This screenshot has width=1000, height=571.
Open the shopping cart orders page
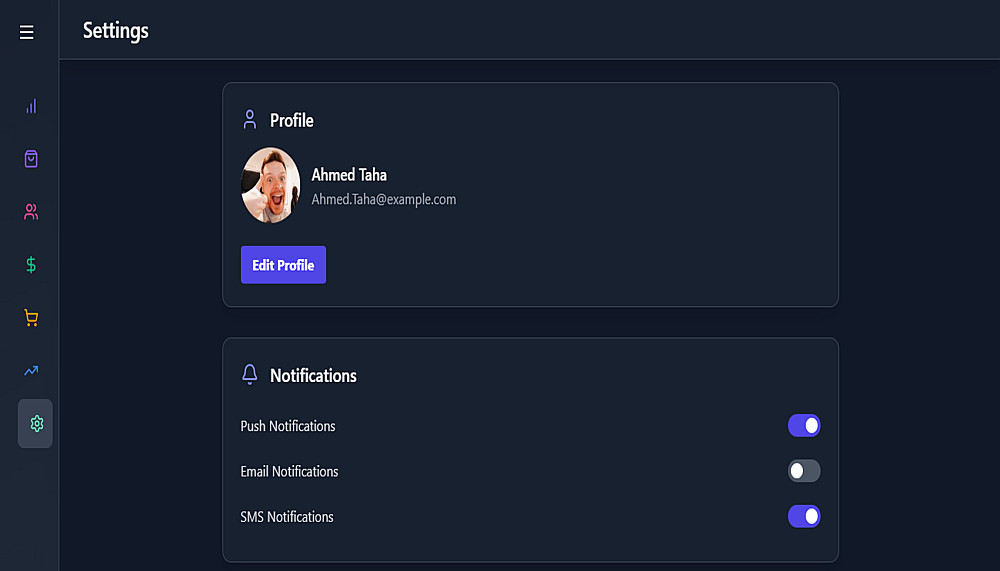coord(31,318)
